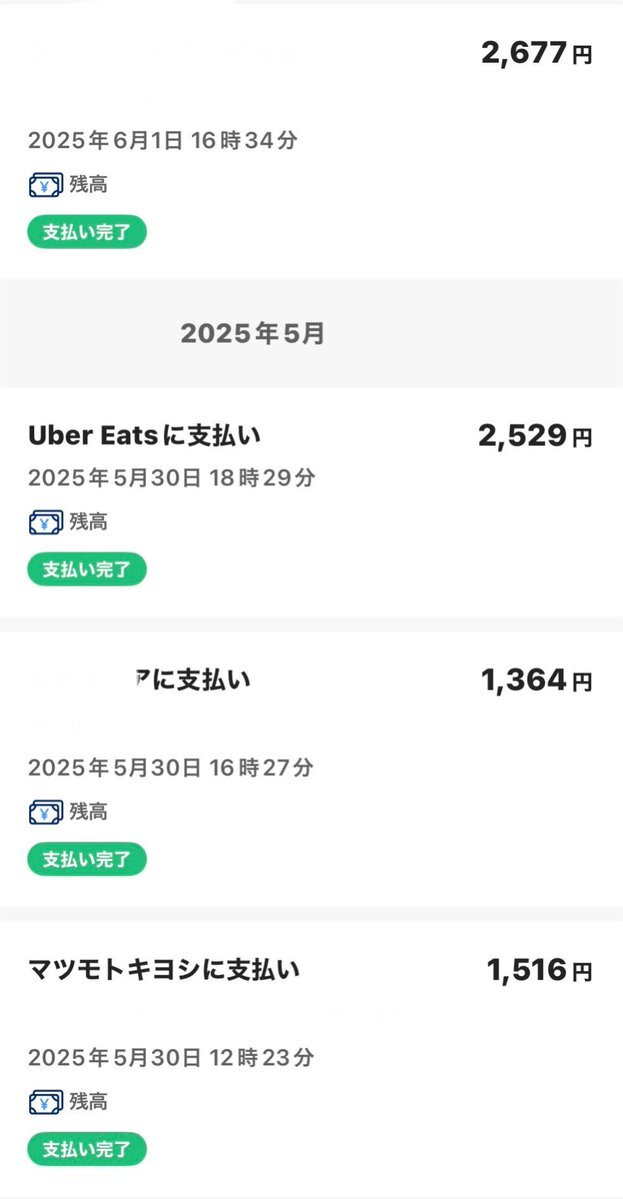Tap 支払い完了 badge under Uber Eats
623x1199 pixels.
(x=86, y=570)
